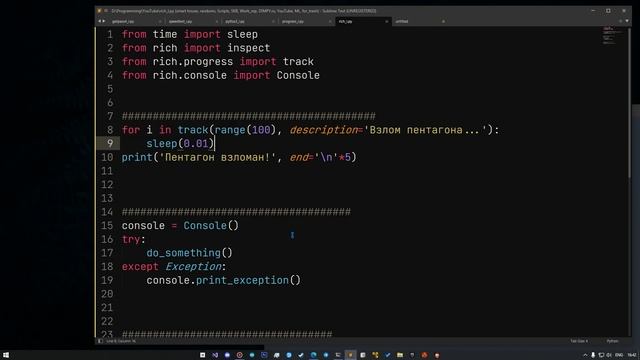Click the Sublime Text taskbar icon
The width and height of the screenshot is (640, 360).
(350, 355)
